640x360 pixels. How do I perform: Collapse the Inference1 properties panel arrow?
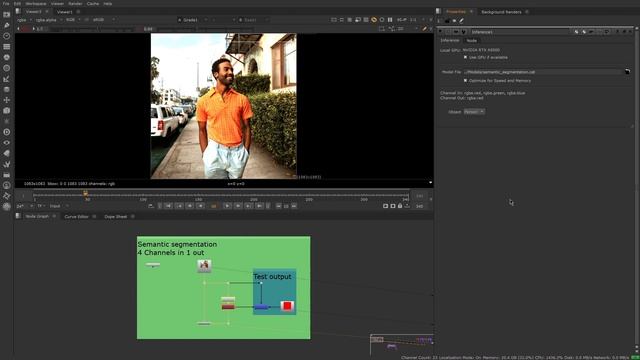[x=440, y=32]
